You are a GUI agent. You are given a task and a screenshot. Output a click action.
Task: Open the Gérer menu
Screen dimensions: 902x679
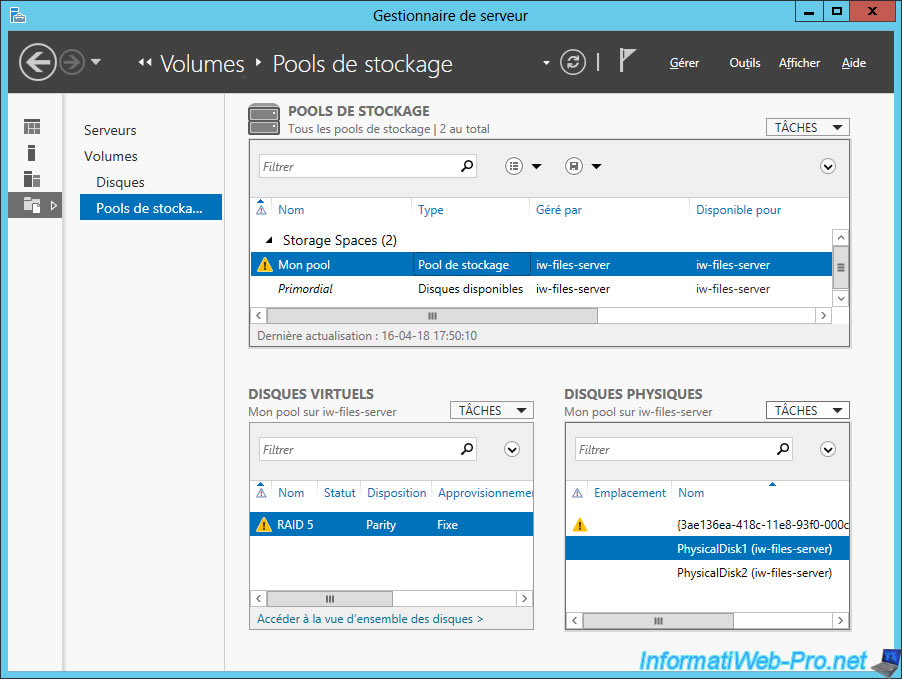(684, 63)
